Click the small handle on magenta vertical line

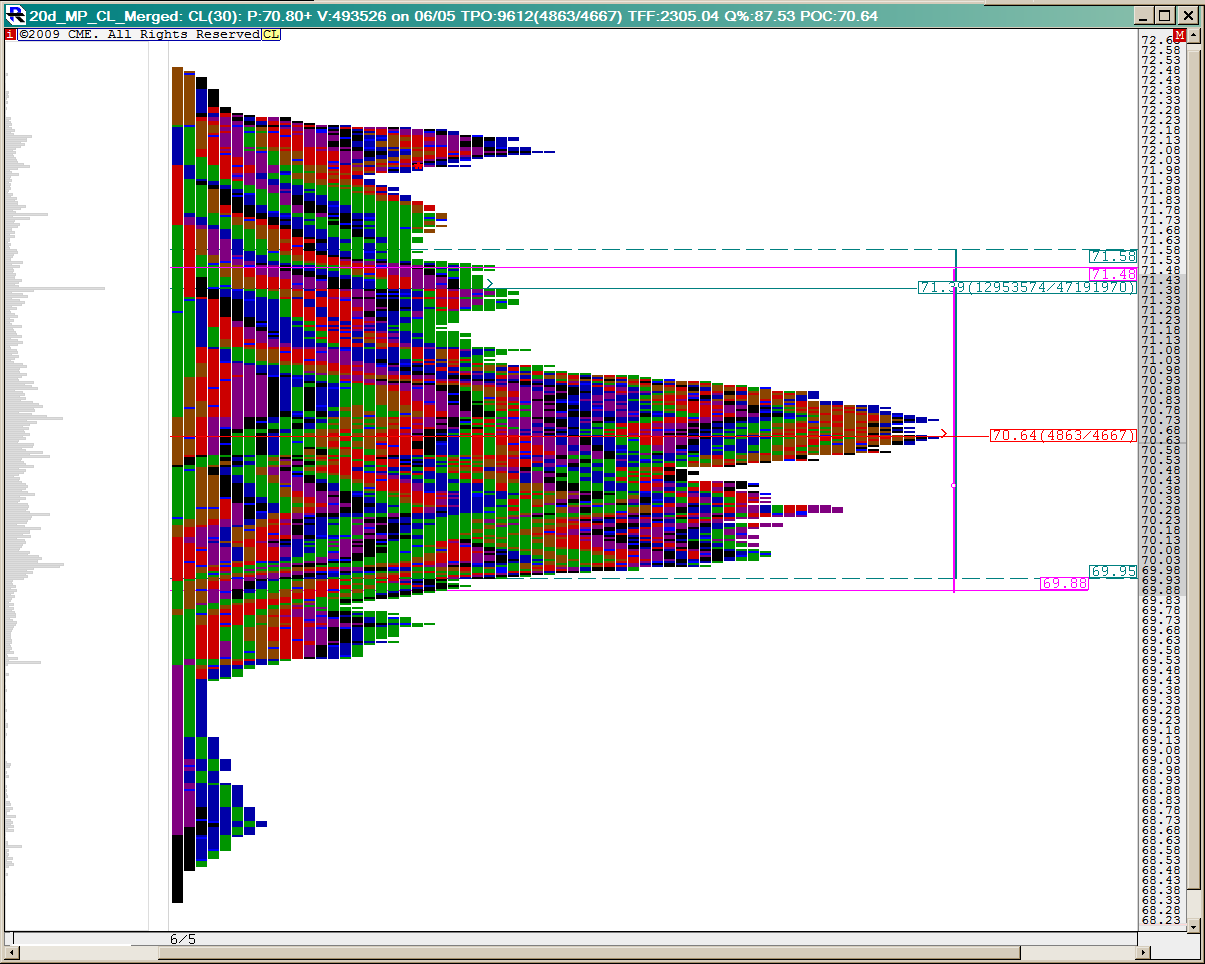[953, 486]
